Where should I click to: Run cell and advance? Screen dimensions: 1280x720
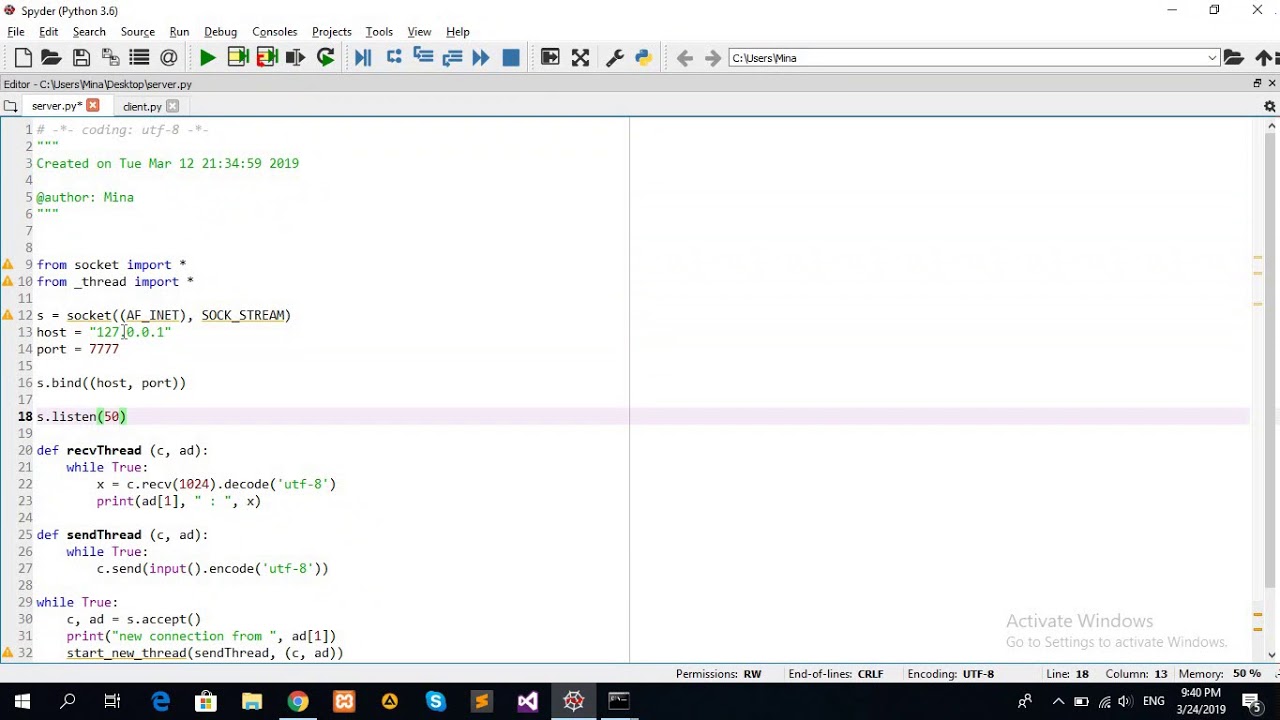(267, 58)
